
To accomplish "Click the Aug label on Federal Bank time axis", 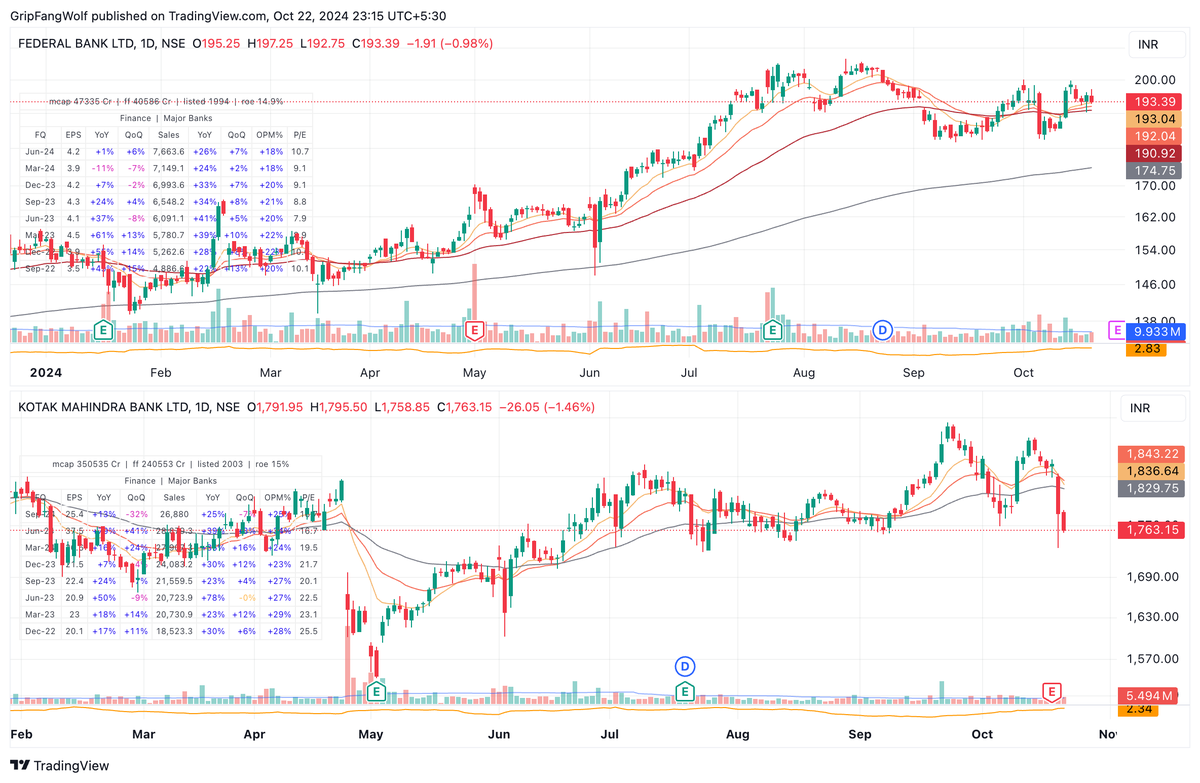I will [x=804, y=372].
